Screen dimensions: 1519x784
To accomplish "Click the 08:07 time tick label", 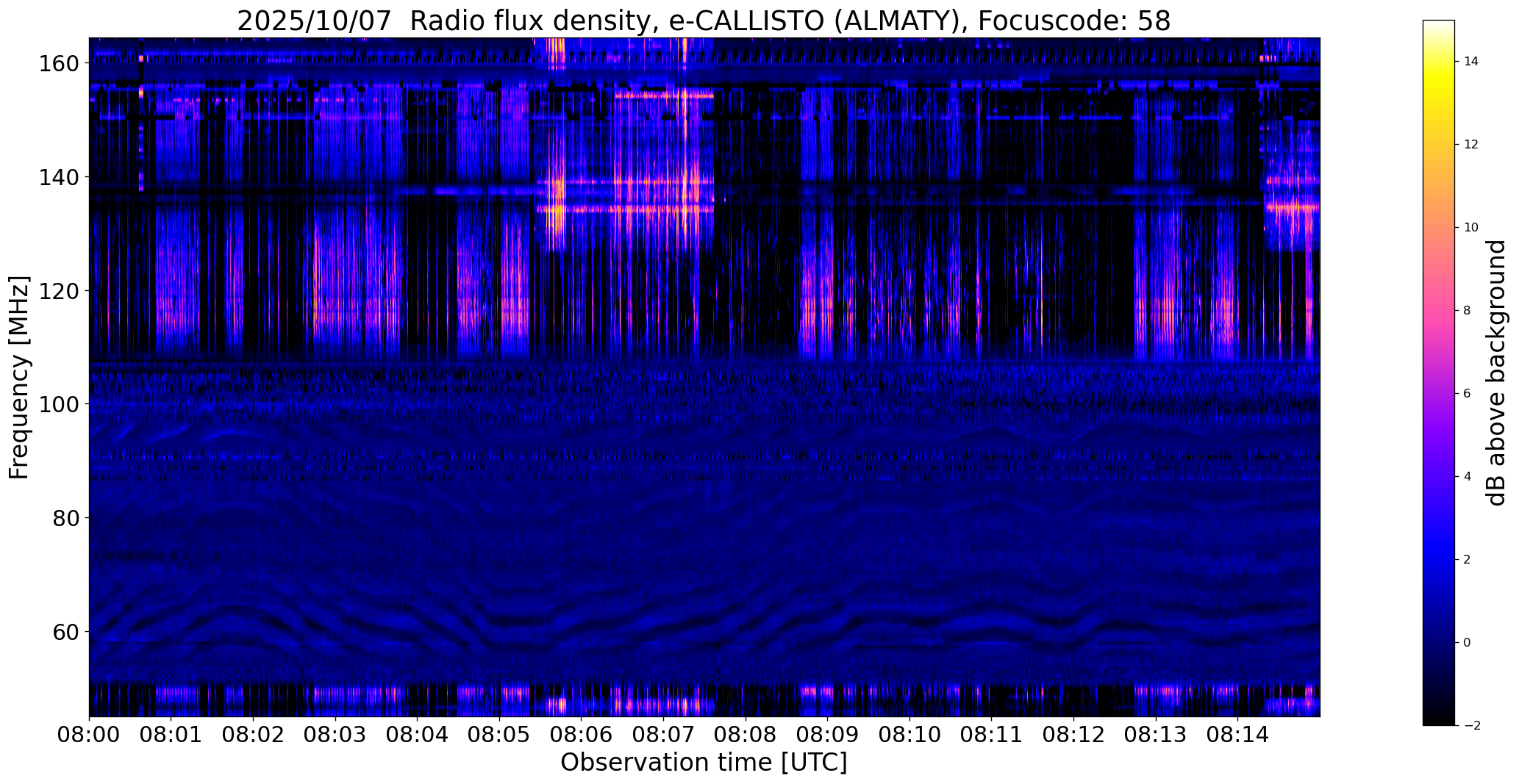I will (663, 735).
